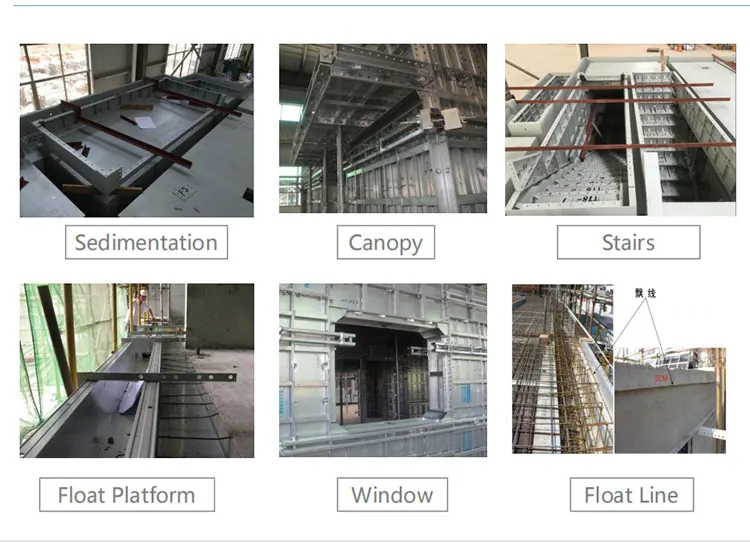Open the Canopy formwork photo
The image size is (750, 542).
(383, 128)
